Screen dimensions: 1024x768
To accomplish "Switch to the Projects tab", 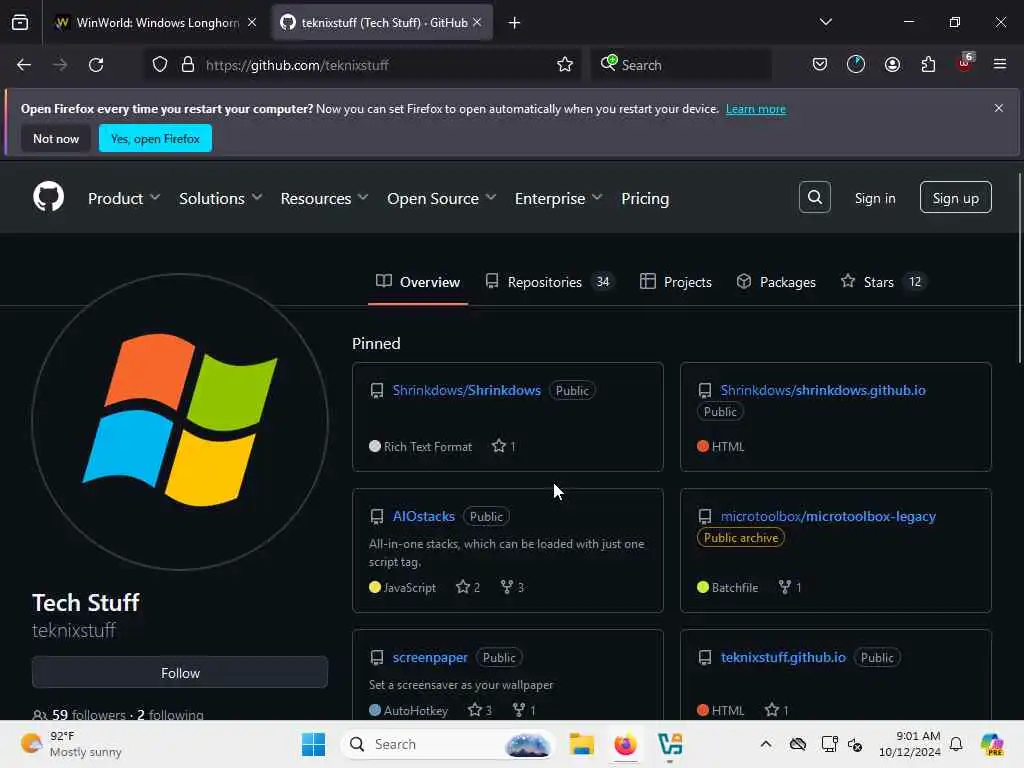I will click(675, 281).
